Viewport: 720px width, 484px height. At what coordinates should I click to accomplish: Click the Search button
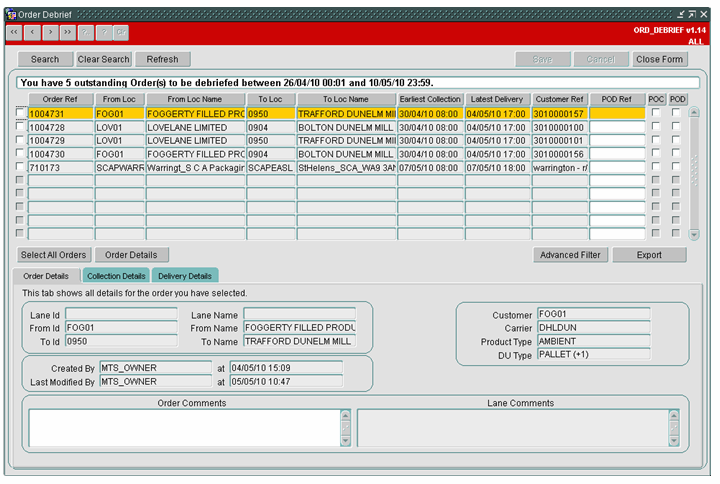[45, 59]
